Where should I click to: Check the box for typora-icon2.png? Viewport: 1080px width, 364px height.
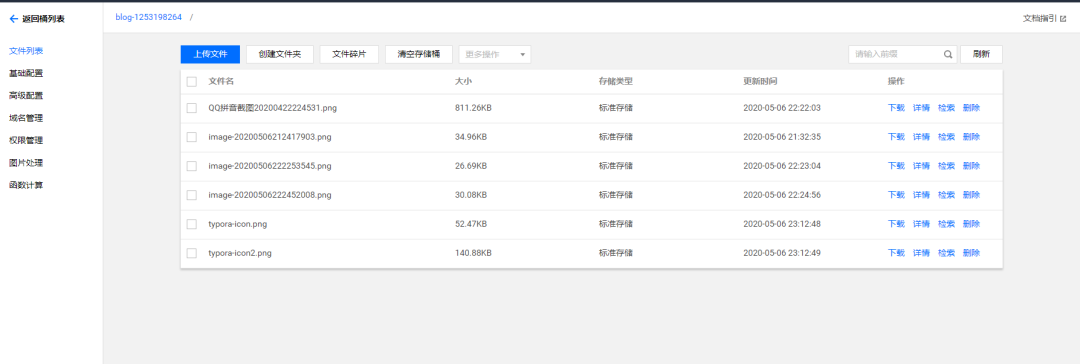click(191, 253)
